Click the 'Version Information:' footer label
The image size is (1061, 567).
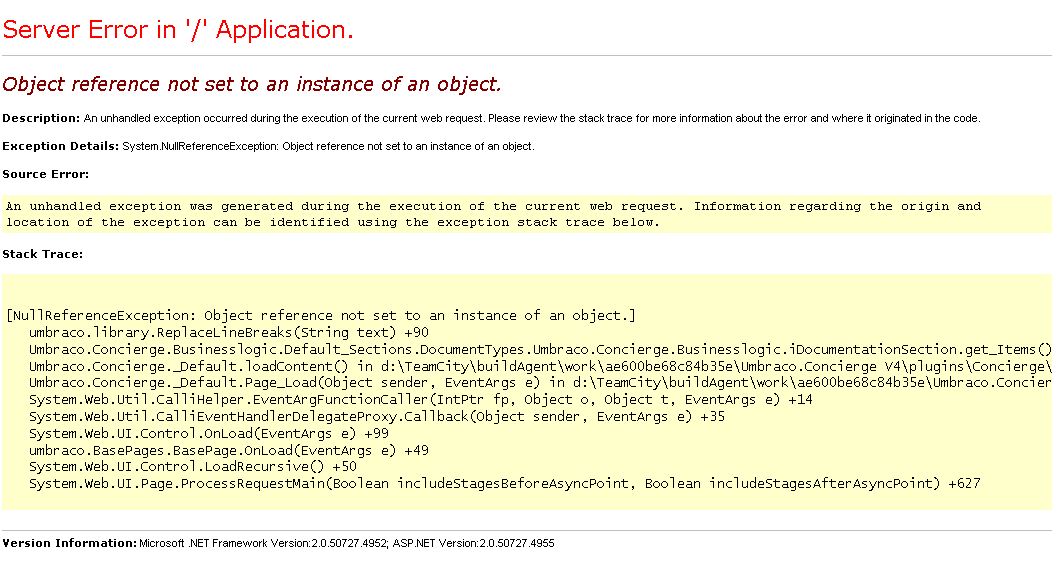70,543
